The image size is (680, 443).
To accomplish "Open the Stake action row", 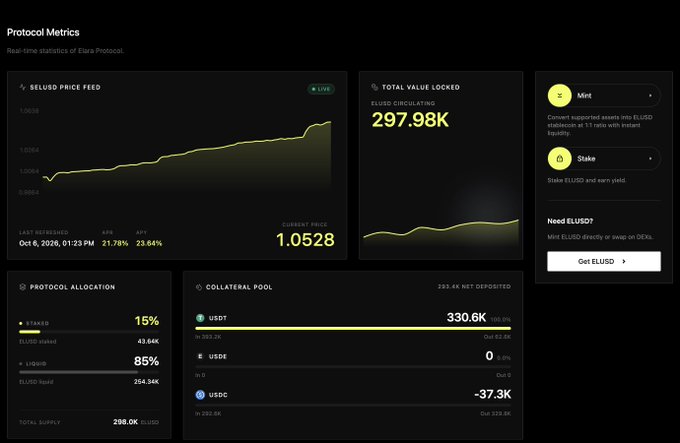I will [x=604, y=159].
